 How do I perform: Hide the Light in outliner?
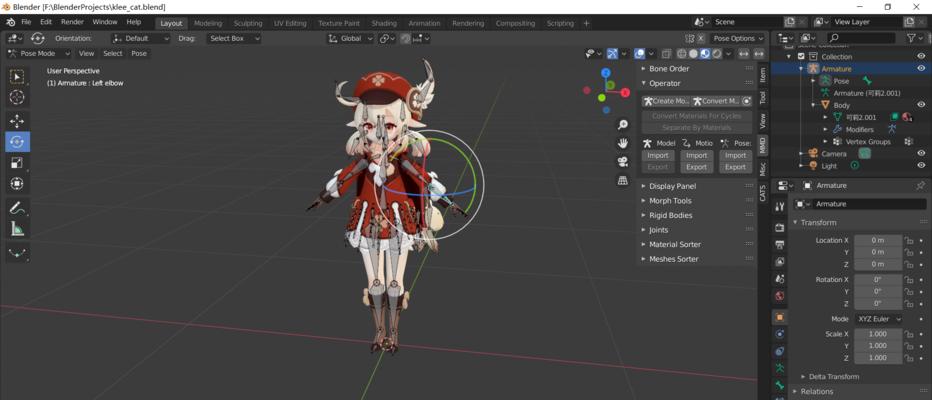(921, 166)
